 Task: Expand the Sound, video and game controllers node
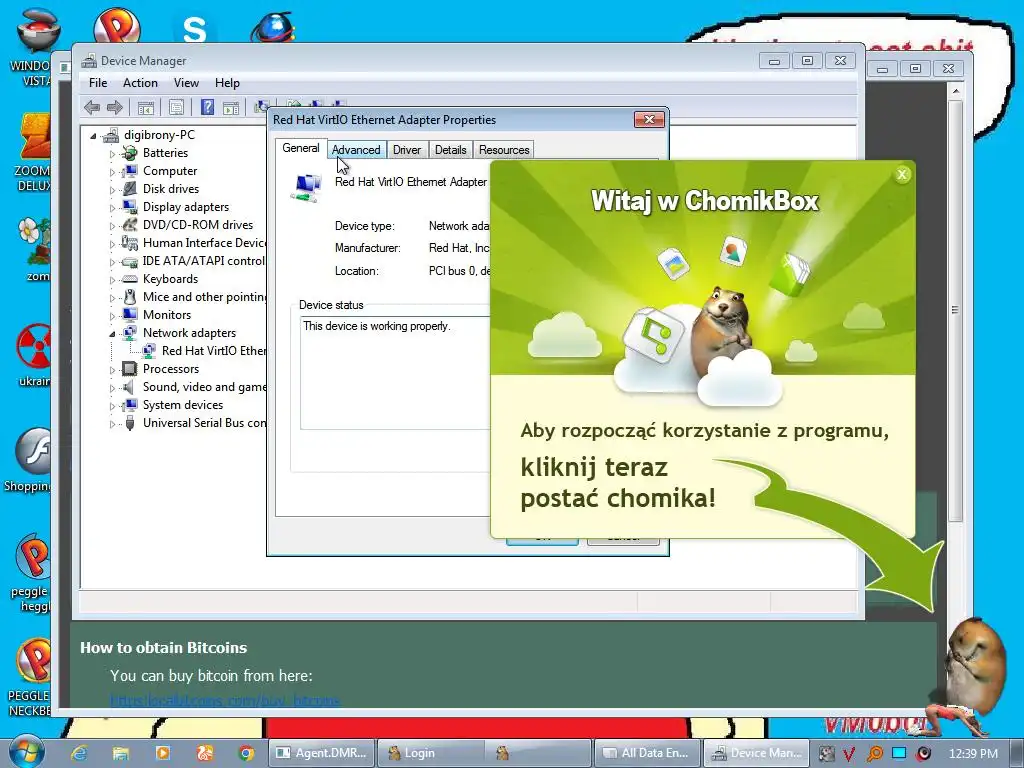coord(112,388)
